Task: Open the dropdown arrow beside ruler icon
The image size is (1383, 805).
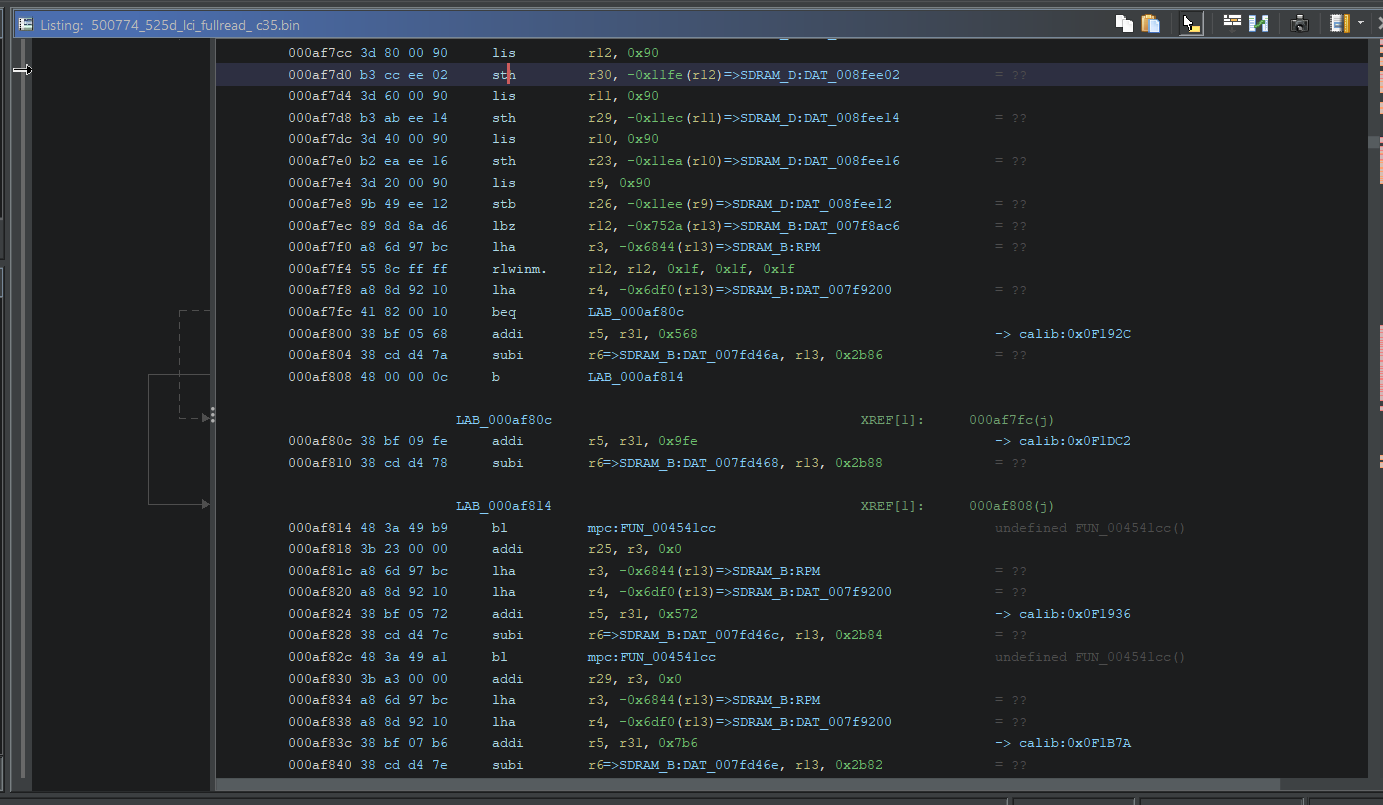Action: click(1360, 24)
